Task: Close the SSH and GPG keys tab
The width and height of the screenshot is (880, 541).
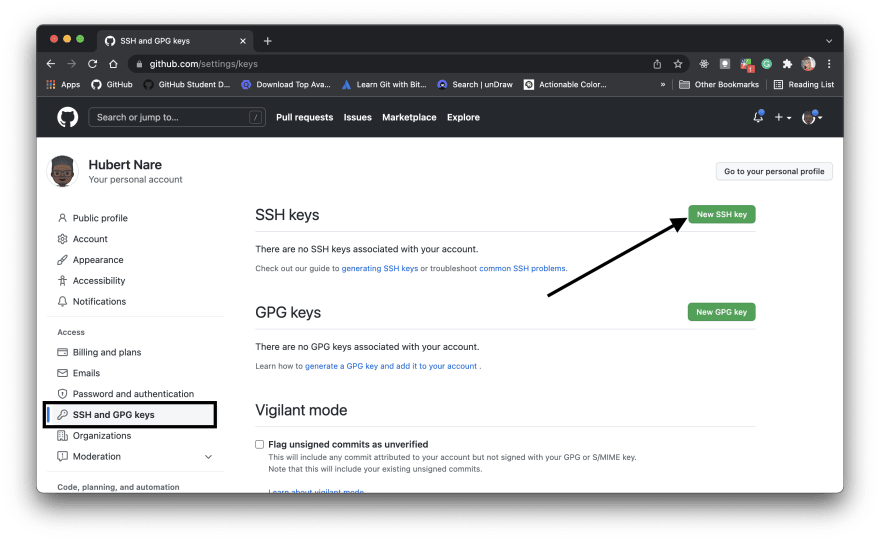Action: pyautogui.click(x=243, y=41)
